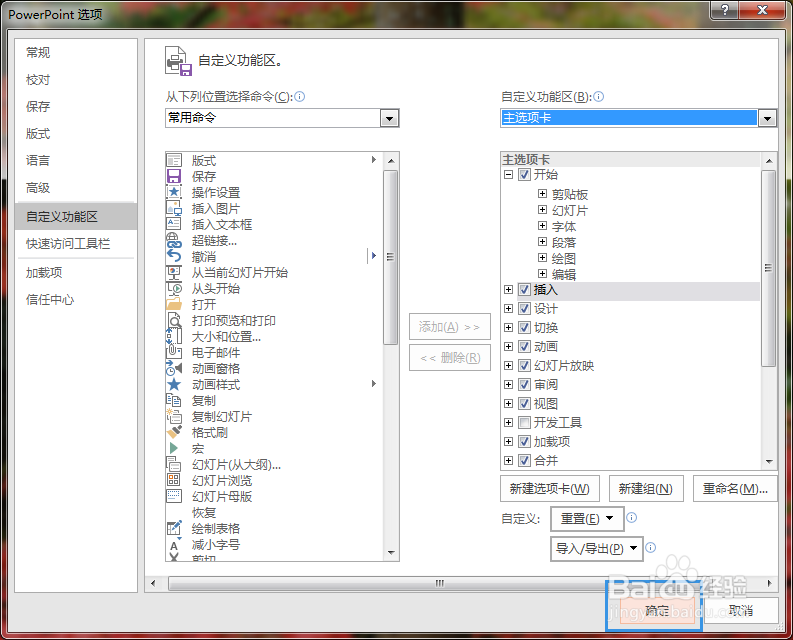Click the 新建组(N) button
This screenshot has width=793, height=640.
point(646,489)
